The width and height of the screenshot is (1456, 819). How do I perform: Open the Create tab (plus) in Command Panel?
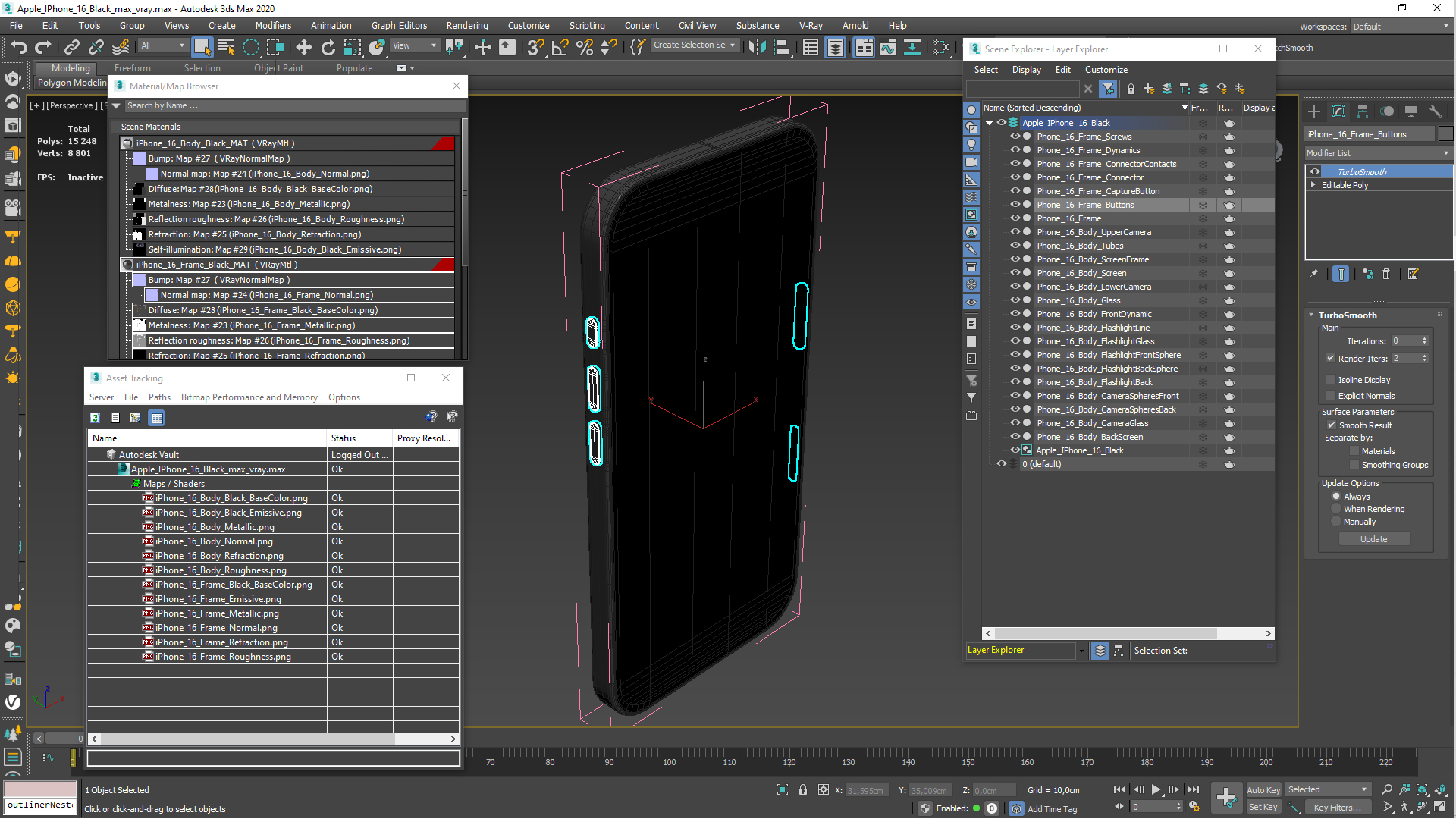click(1314, 111)
